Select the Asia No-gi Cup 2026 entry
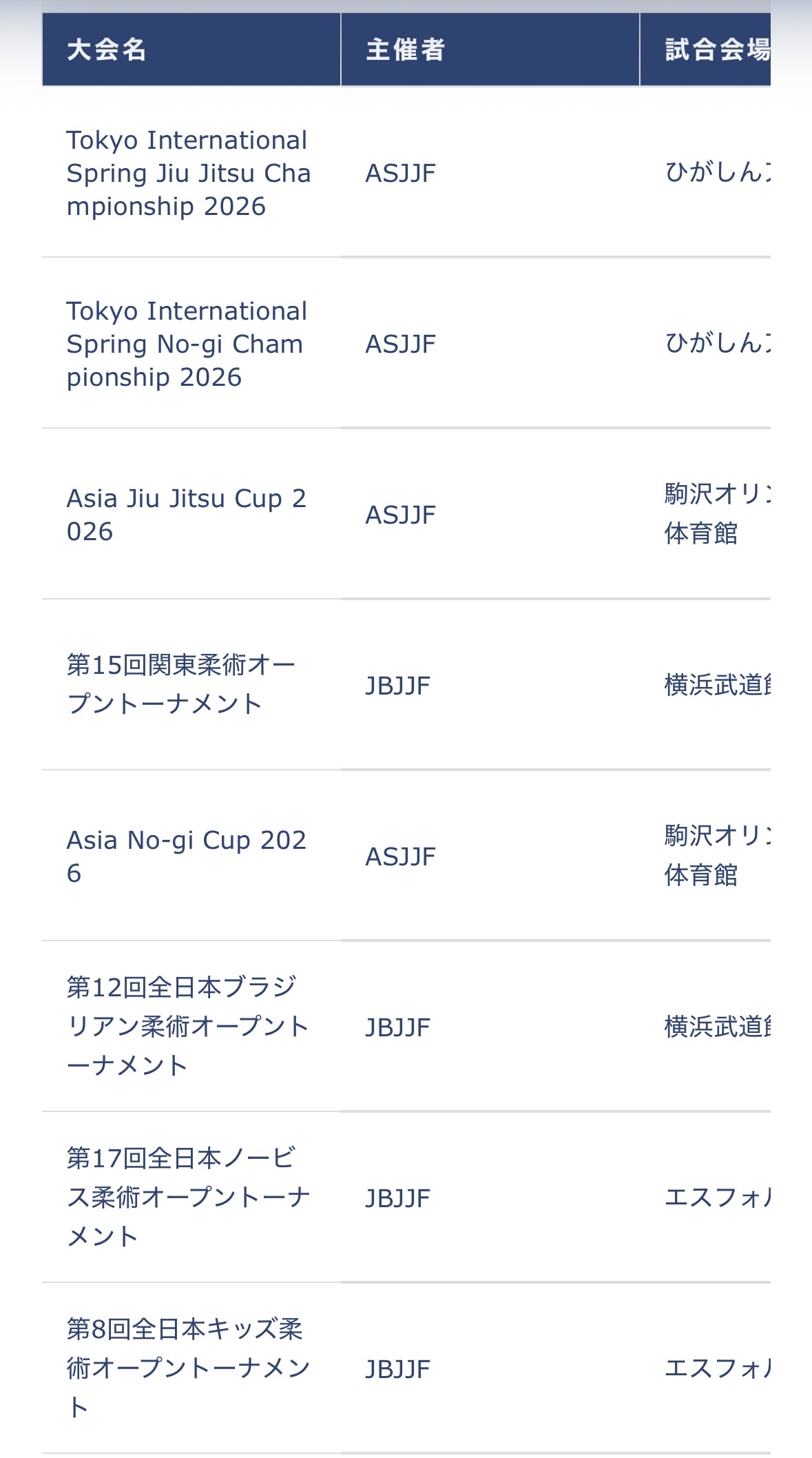 [x=186, y=856]
